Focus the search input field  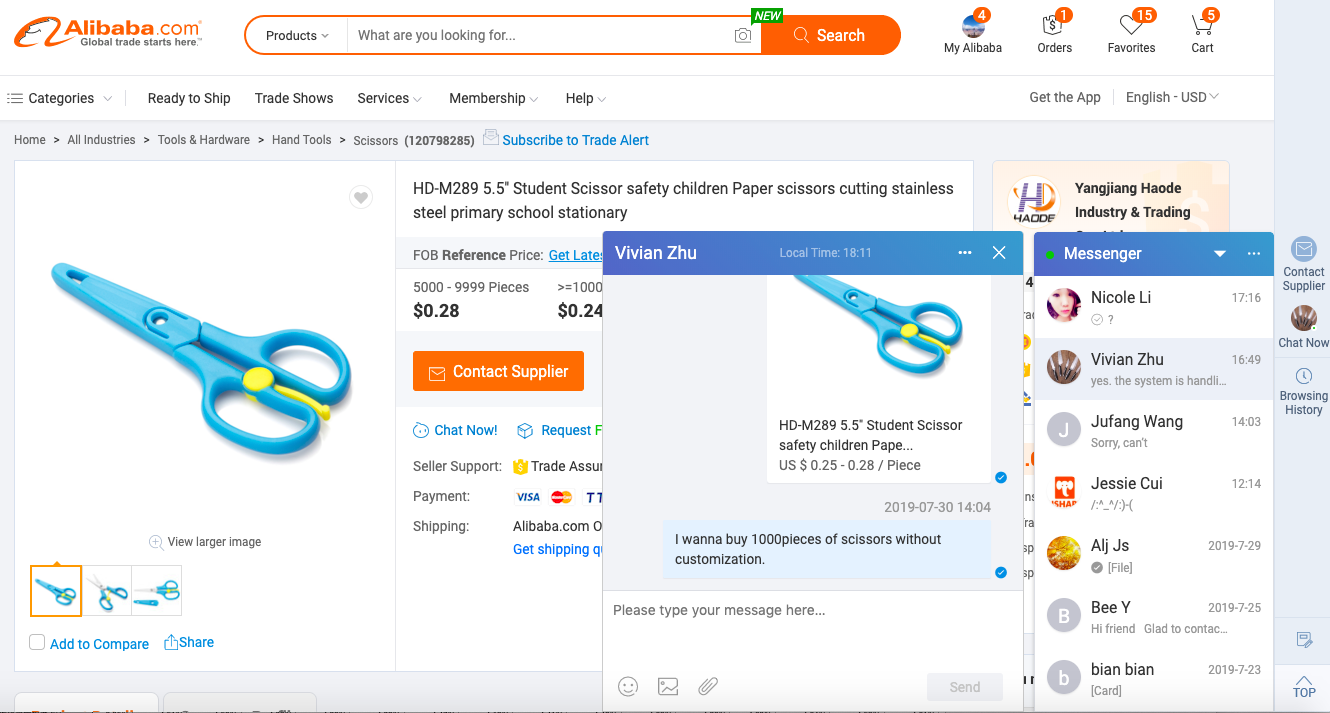540,36
